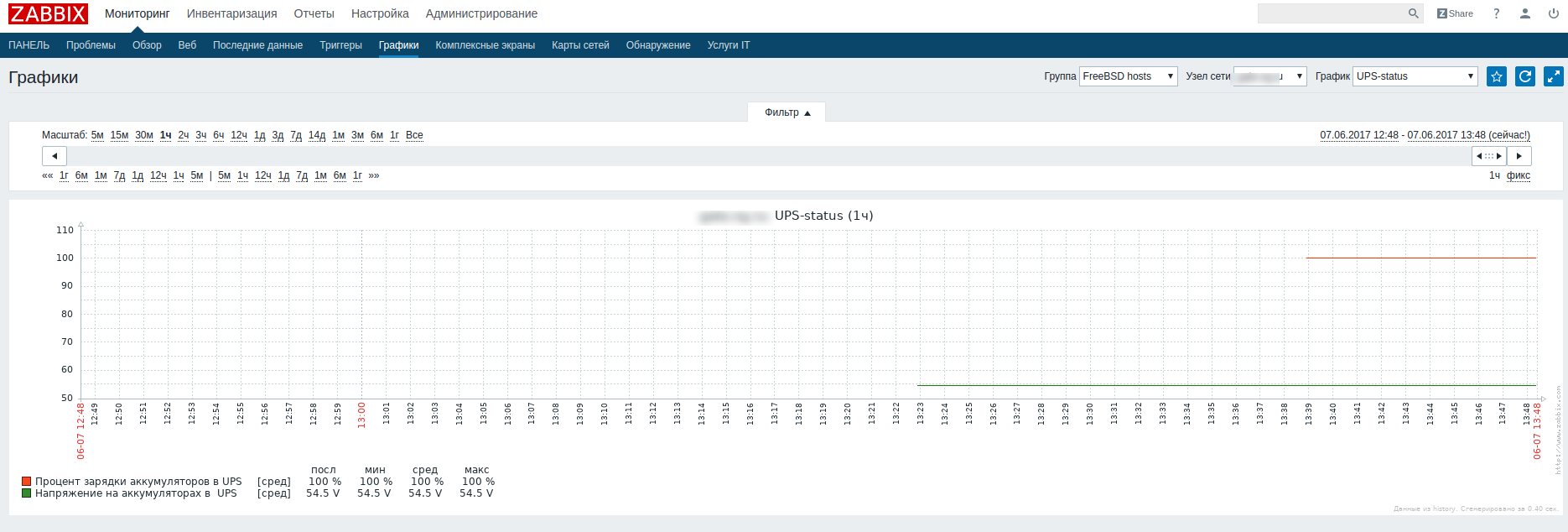Click the time slider handle
This screenshot has height=532, width=1568.
coord(1489,156)
